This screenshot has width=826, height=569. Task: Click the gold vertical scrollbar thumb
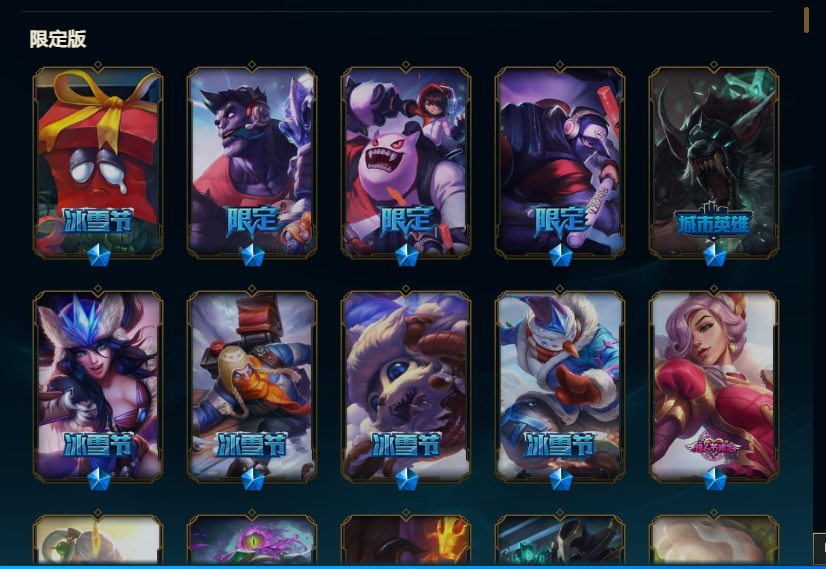[806, 20]
